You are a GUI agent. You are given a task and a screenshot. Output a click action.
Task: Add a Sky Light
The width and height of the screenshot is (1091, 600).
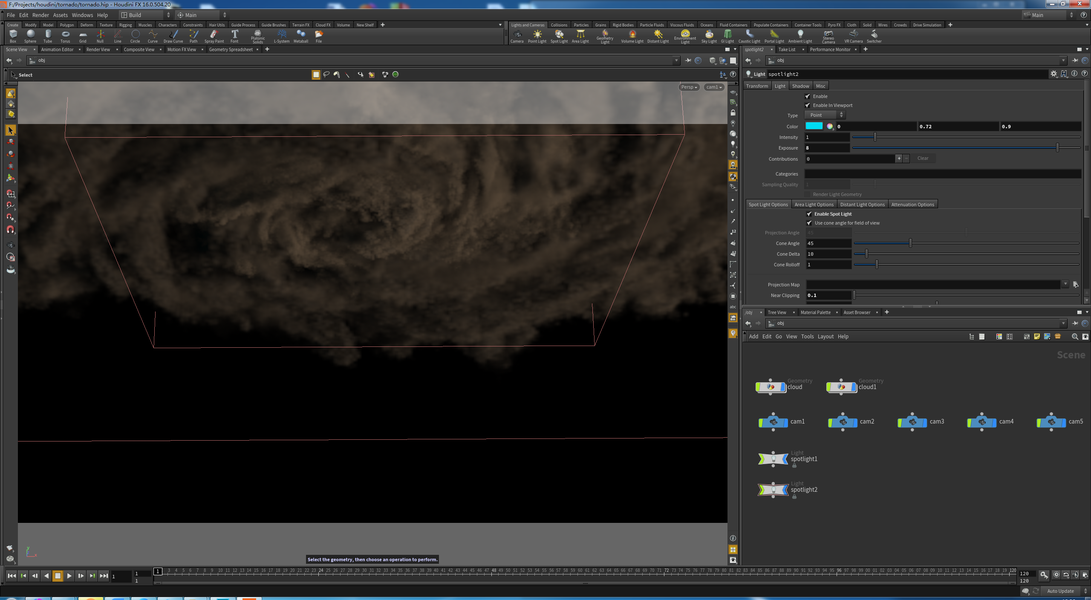[709, 35]
